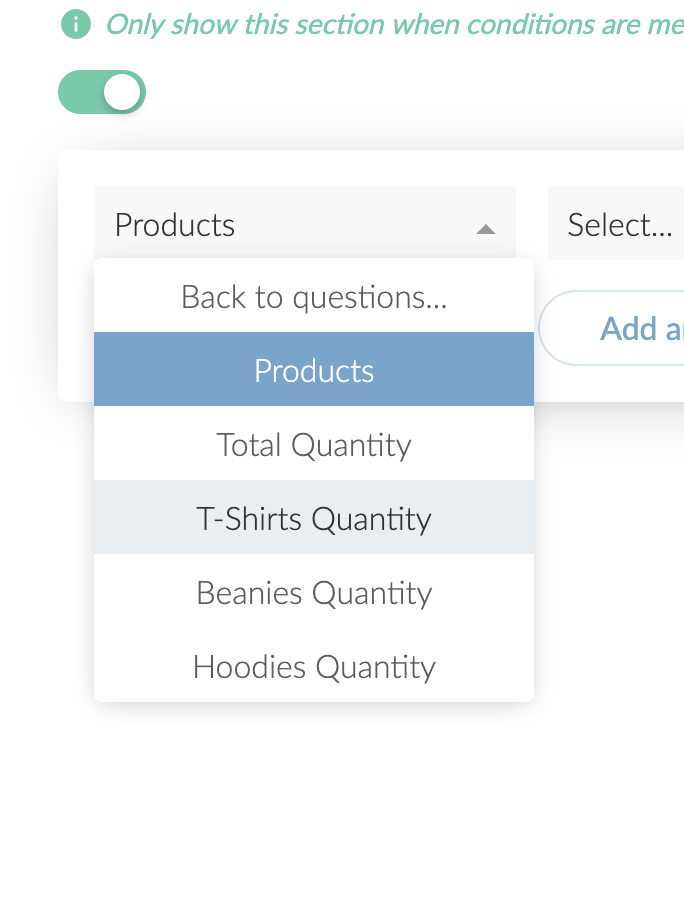The height and width of the screenshot is (924, 684).
Task: Disable the conditional section toggle
Action: 102,91
